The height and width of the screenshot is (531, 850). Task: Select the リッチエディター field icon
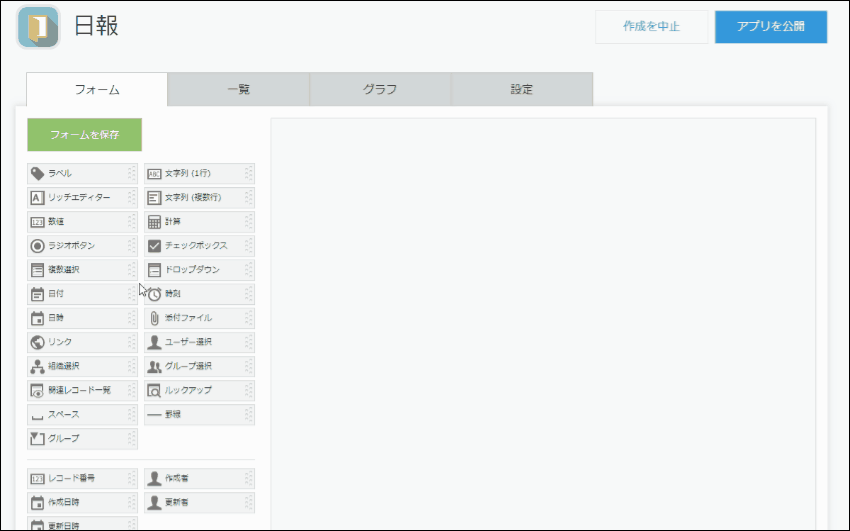[x=38, y=198]
